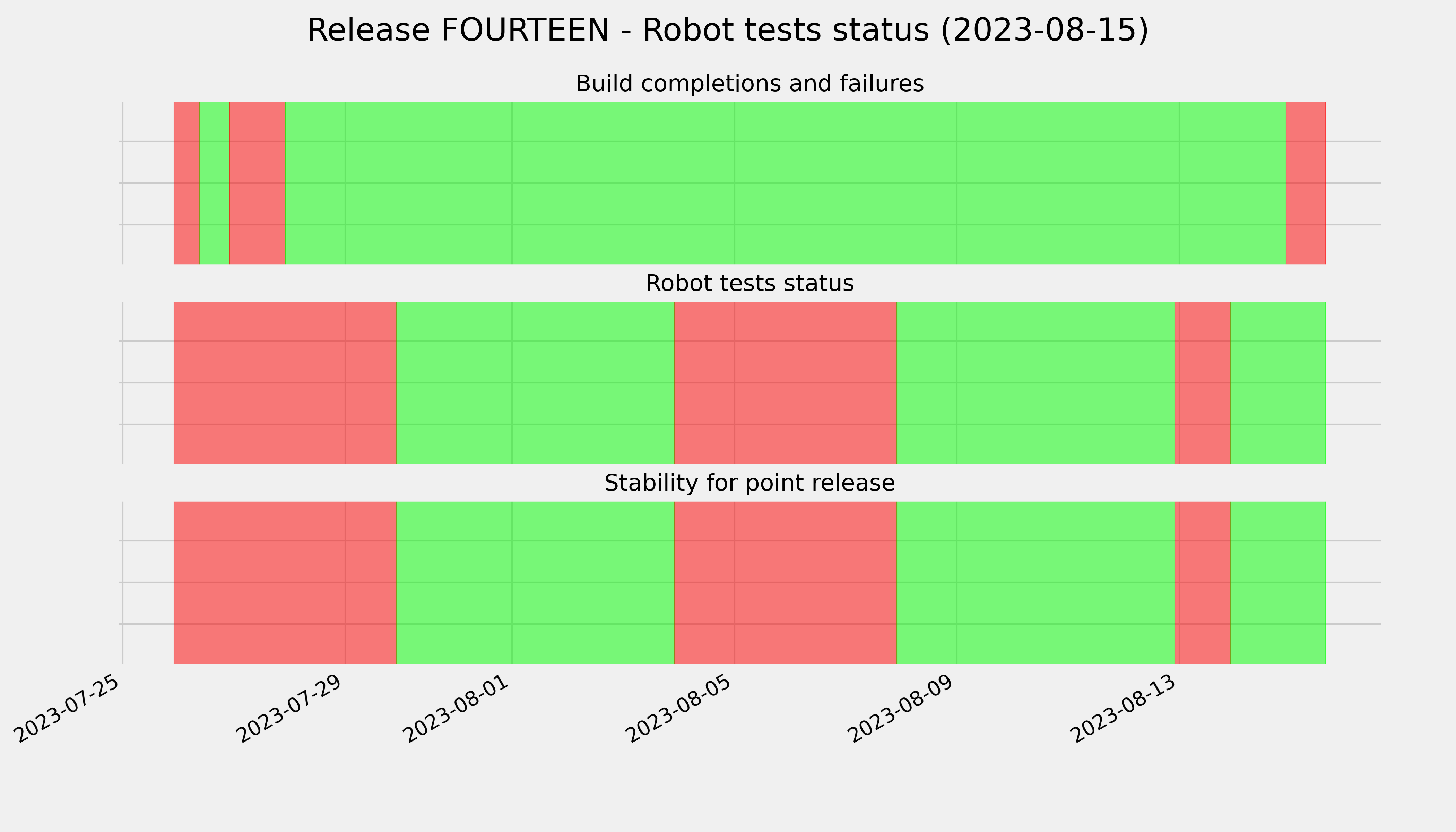Select the 'Build completions and failures' subplot title
The image size is (1456, 832).
[x=749, y=84]
